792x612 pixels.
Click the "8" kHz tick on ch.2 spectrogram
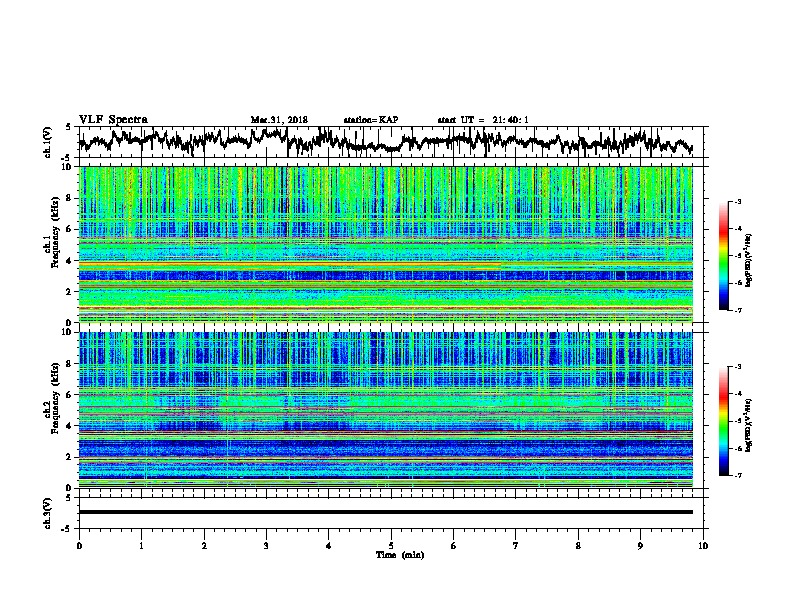tap(70, 364)
